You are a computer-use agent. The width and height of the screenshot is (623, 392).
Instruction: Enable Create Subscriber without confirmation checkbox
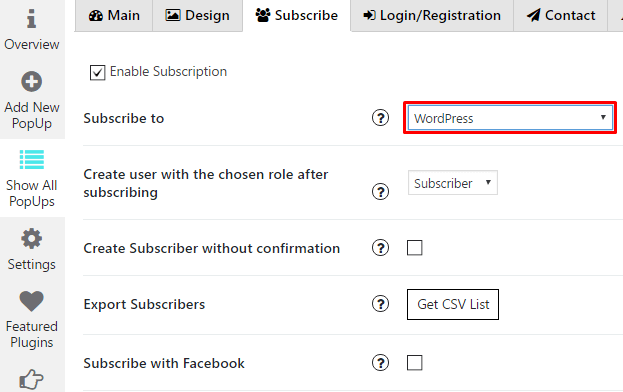[x=414, y=248]
